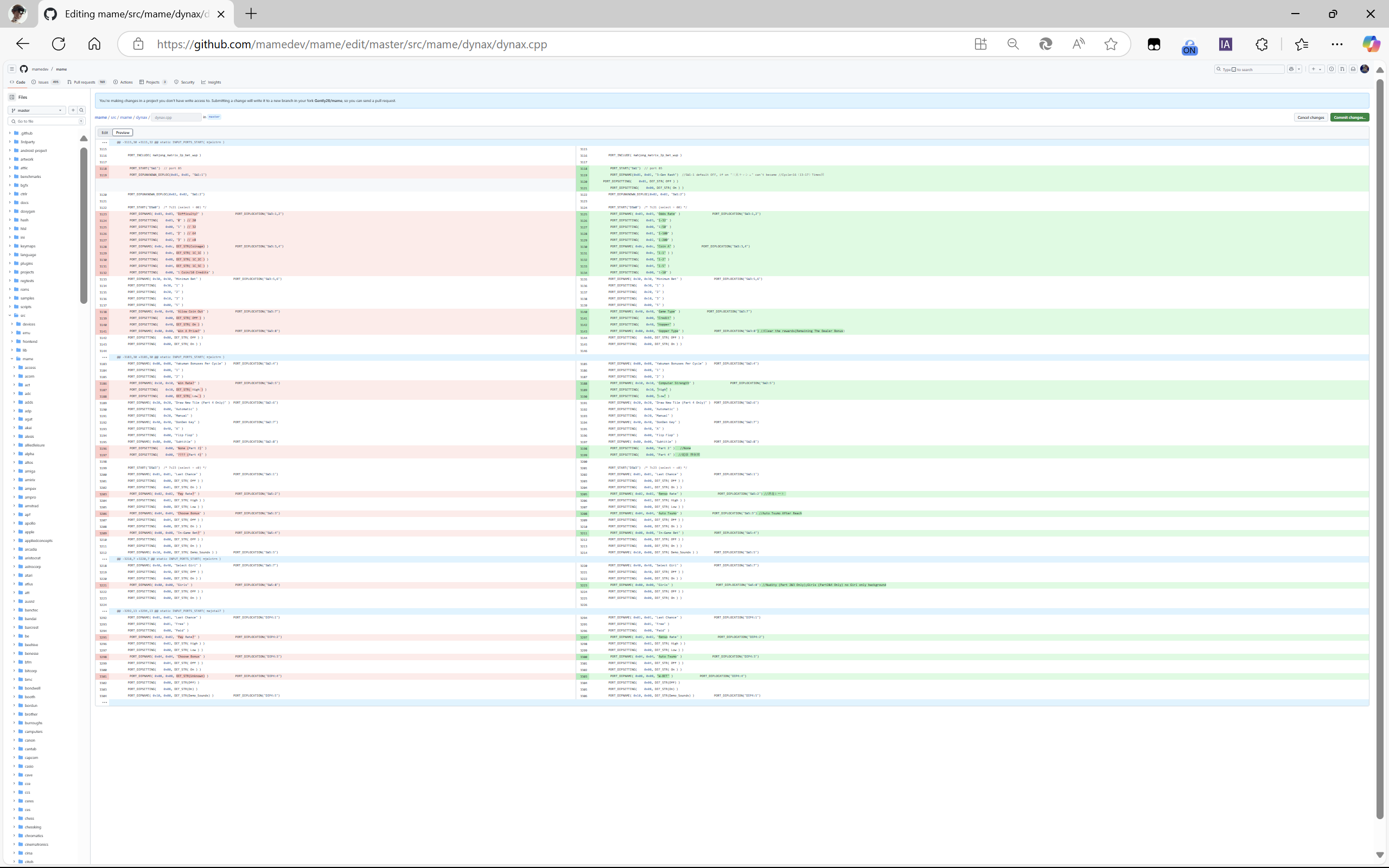Click the Commit changes button

point(1349,117)
